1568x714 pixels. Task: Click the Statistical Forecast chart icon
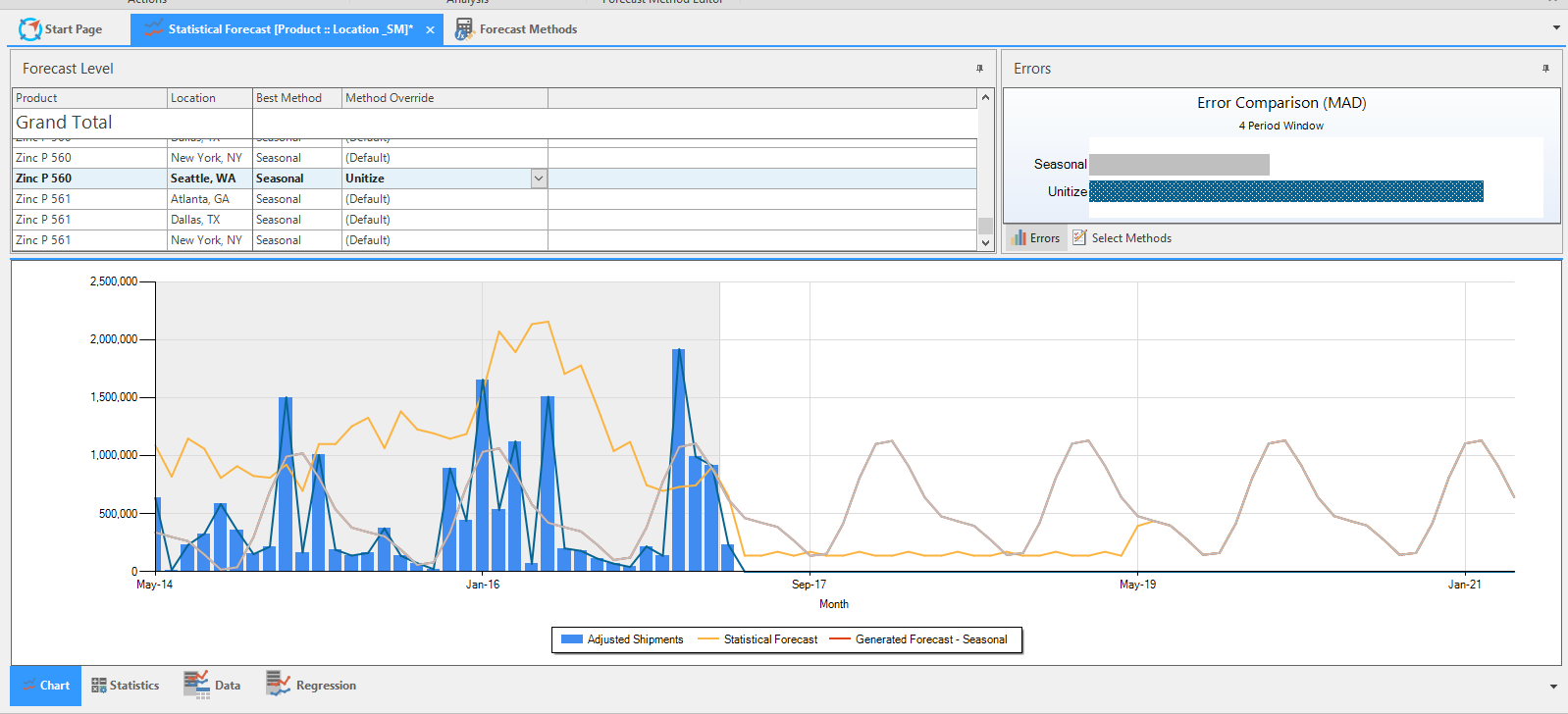pos(154,29)
